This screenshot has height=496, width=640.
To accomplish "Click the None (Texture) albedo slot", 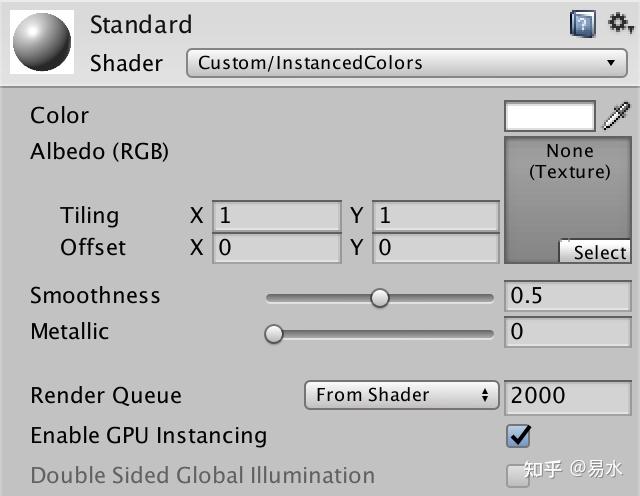I will coord(570,195).
